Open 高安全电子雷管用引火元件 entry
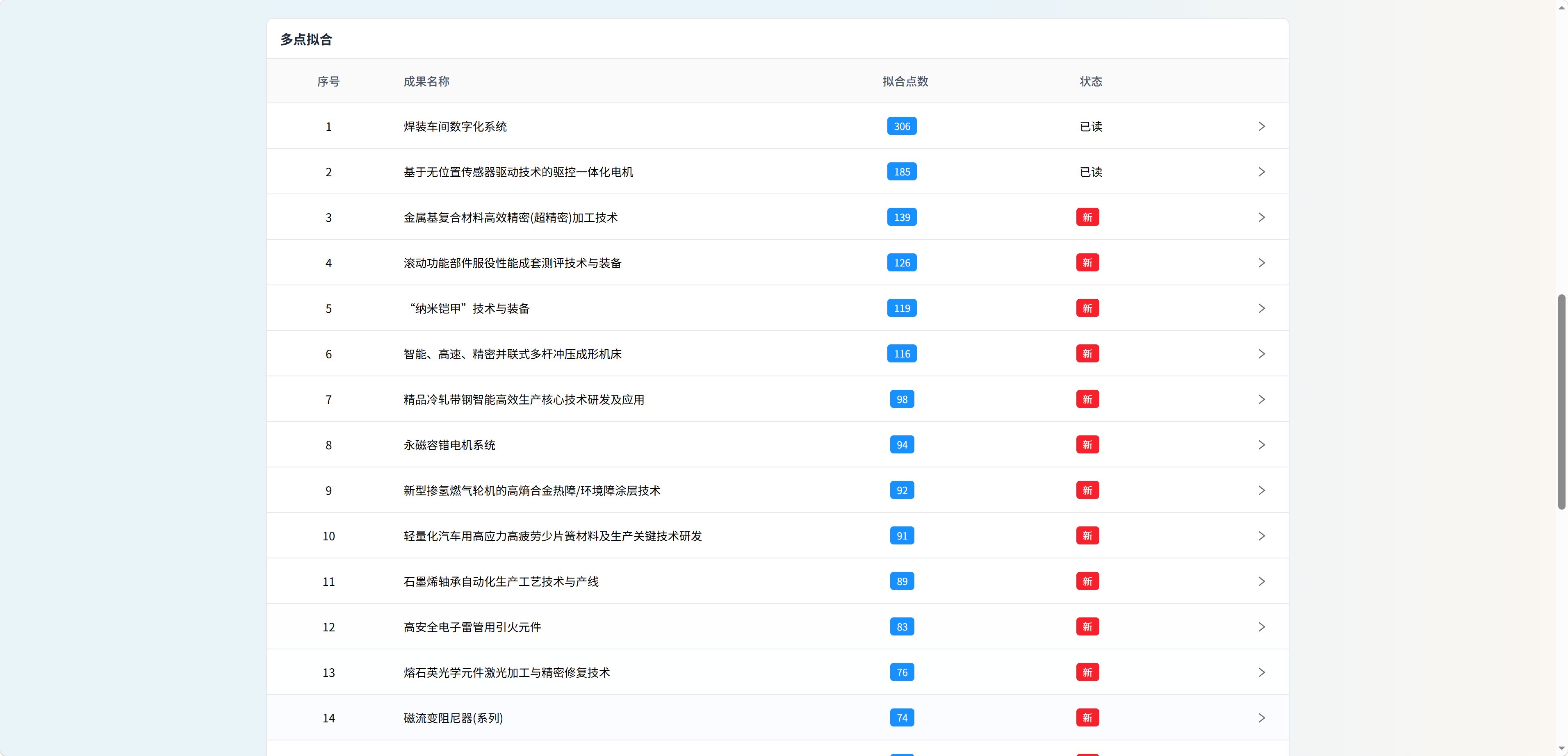1568x756 pixels. [472, 627]
